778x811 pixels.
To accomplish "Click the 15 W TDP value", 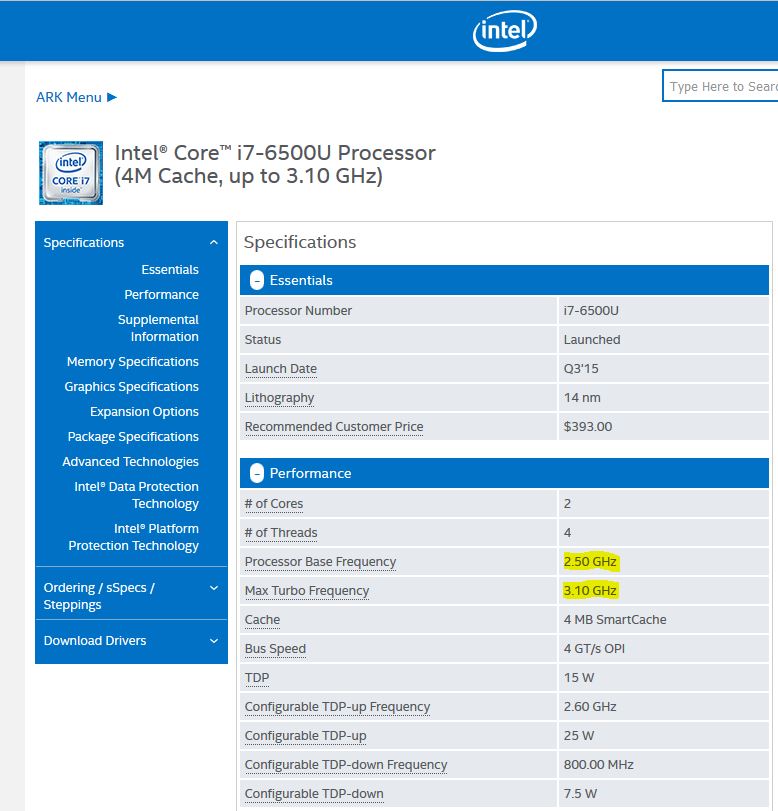I will click(578, 678).
